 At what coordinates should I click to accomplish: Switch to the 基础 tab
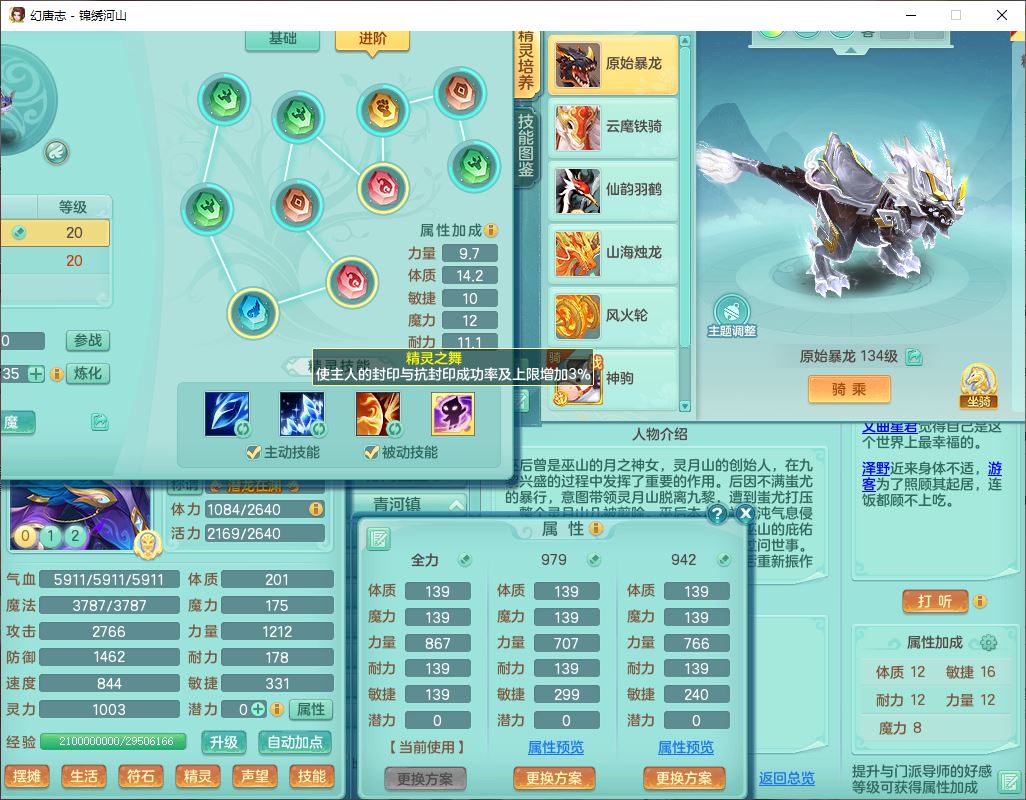(x=282, y=39)
